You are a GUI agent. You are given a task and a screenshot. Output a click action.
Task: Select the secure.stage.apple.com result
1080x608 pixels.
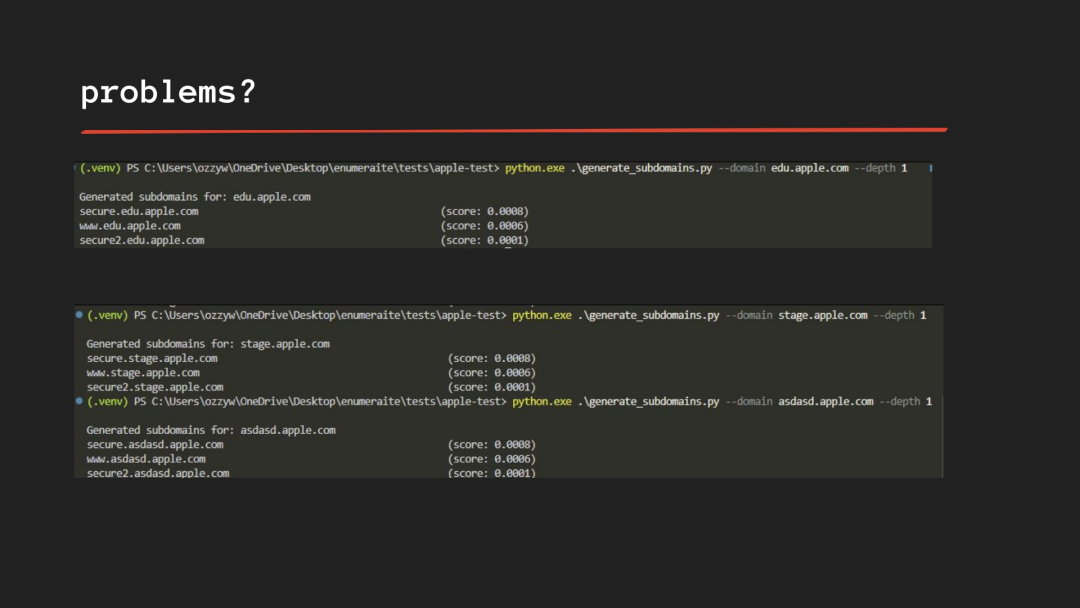point(152,358)
